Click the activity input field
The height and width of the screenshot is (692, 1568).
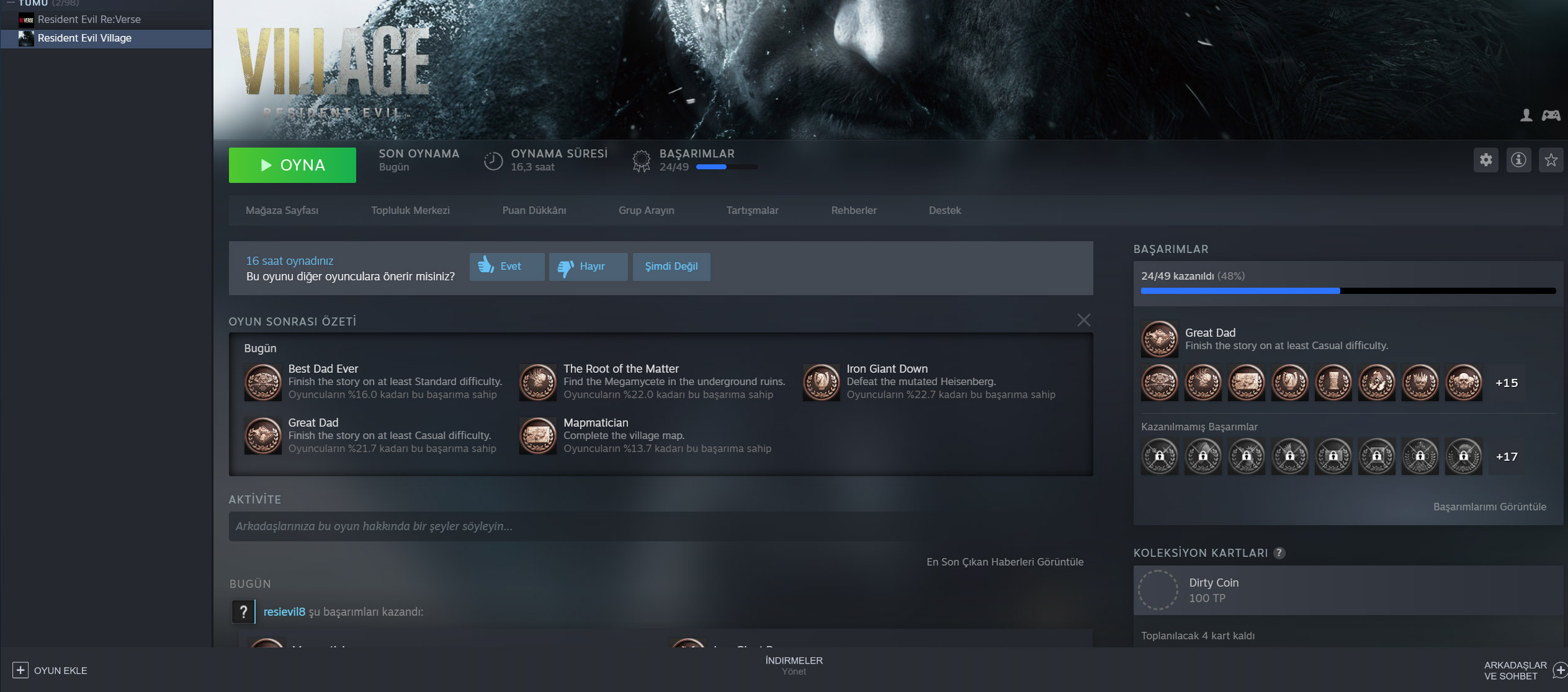[655, 526]
